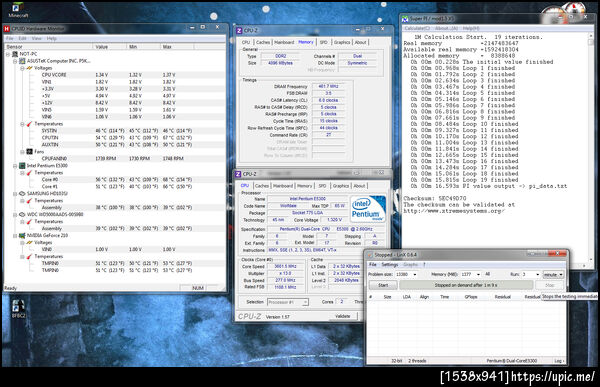Click the title icon of CPU-Z processor window
The width and height of the screenshot is (600, 387).
point(238,174)
